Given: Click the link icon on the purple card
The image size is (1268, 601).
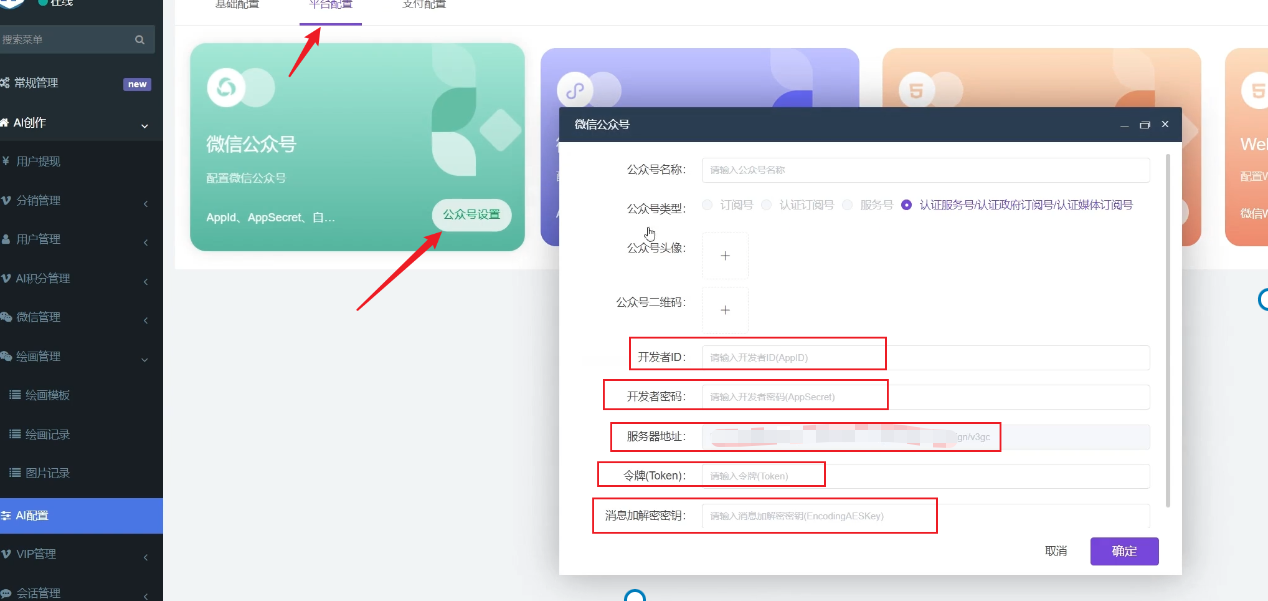Looking at the screenshot, I should [575, 90].
